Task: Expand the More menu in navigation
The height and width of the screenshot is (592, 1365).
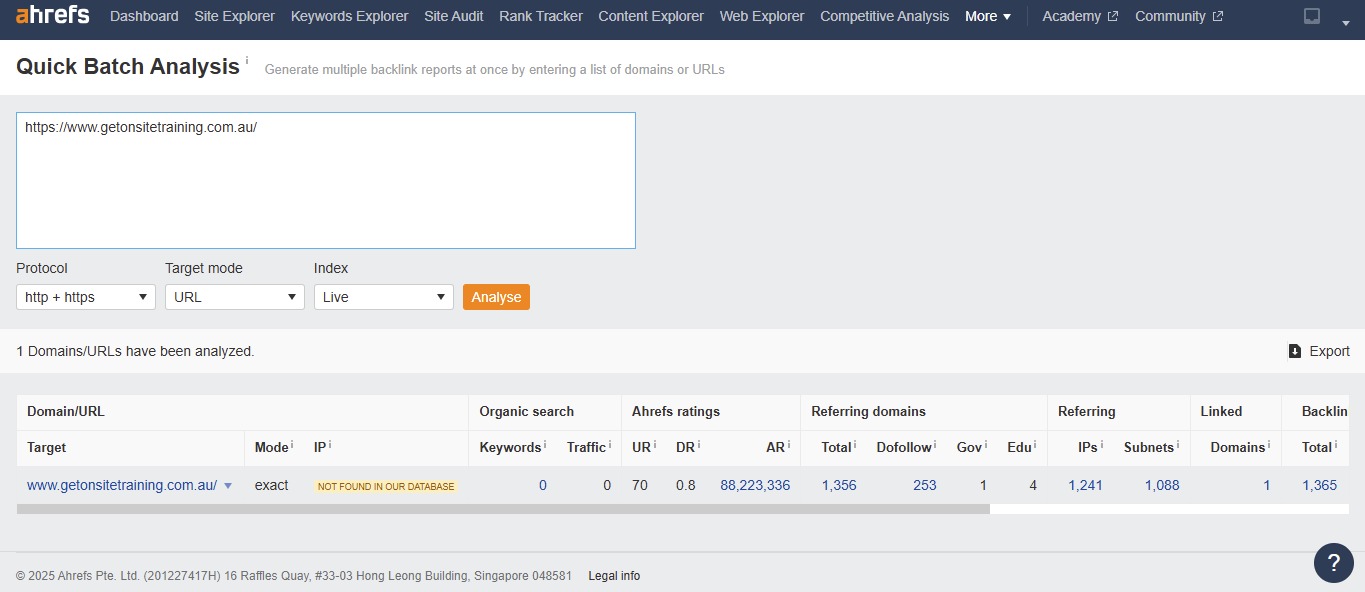Action: coord(988,16)
